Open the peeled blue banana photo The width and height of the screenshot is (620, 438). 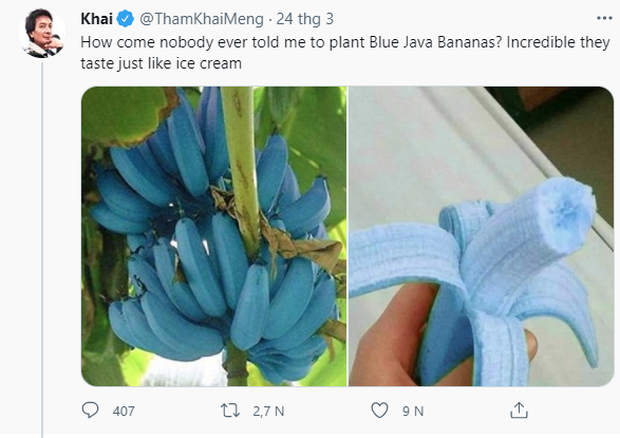coord(482,236)
